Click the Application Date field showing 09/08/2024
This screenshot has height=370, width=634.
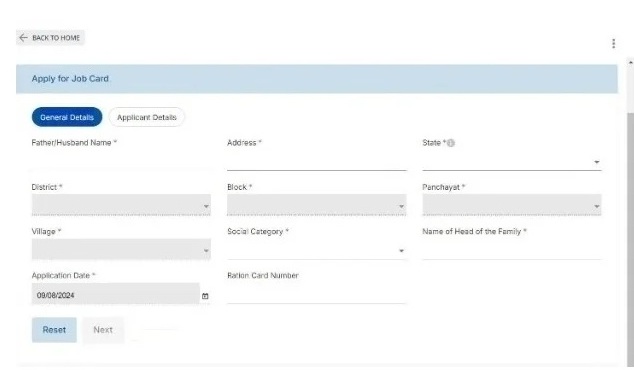pos(116,294)
